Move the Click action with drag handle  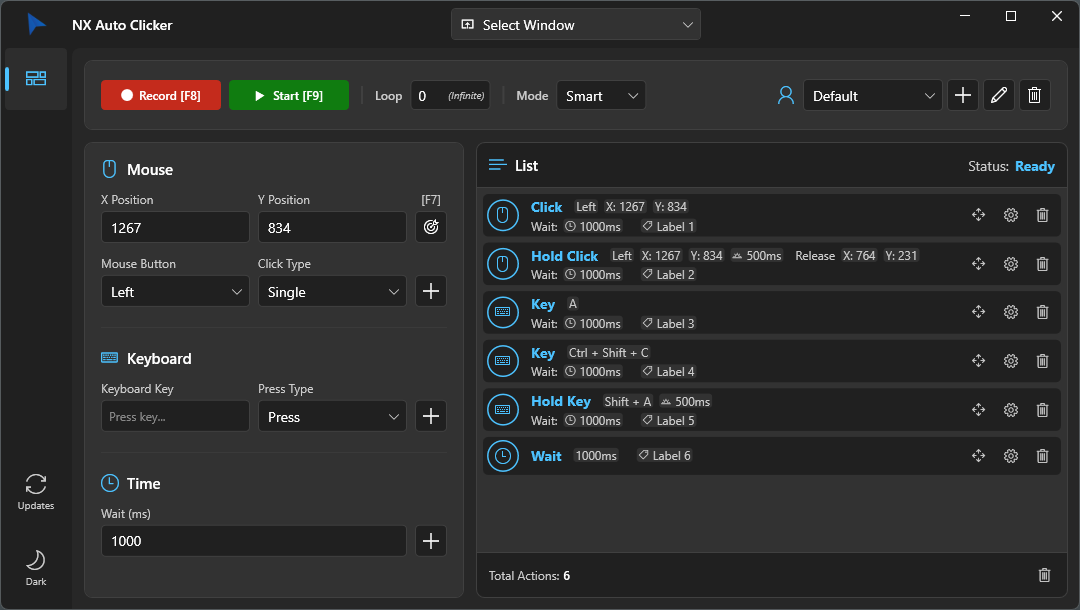pos(978,215)
